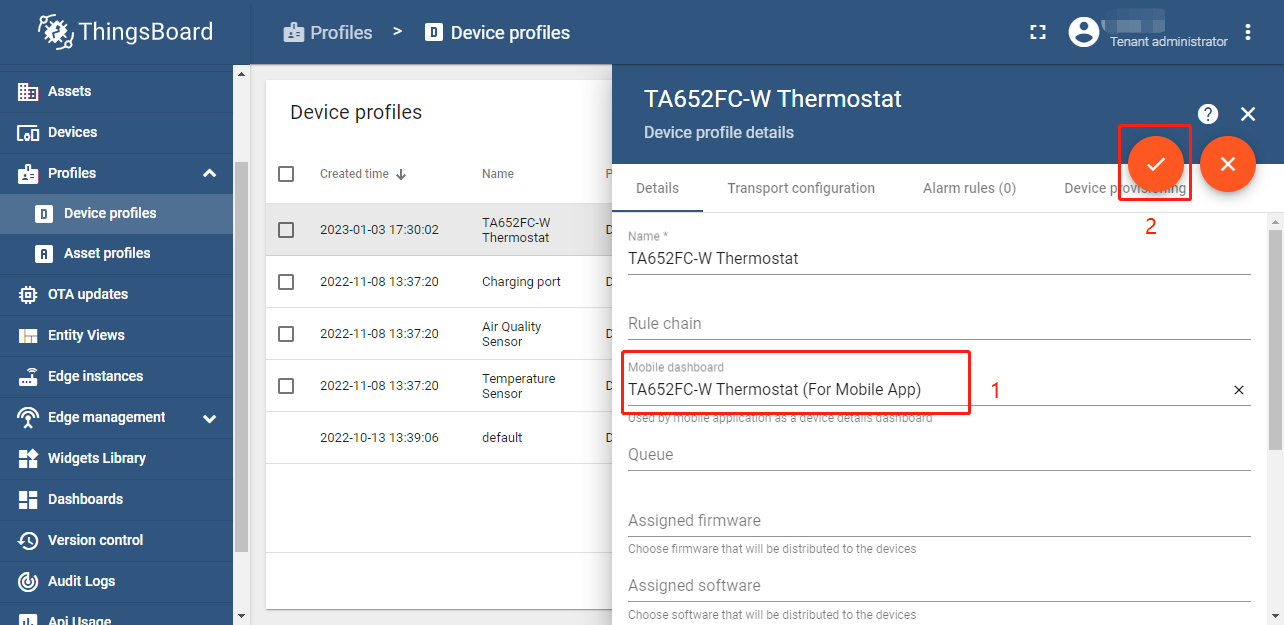Clear the Mobile dashboard selection
1284x625 pixels.
[x=1239, y=390]
